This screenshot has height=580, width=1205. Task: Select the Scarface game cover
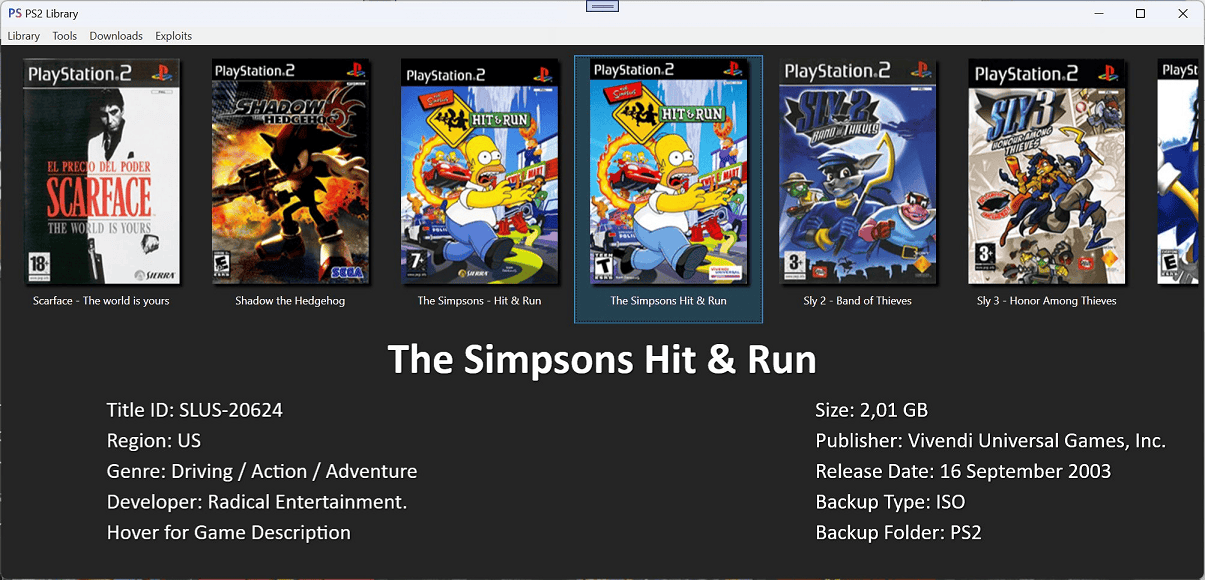[x=101, y=172]
